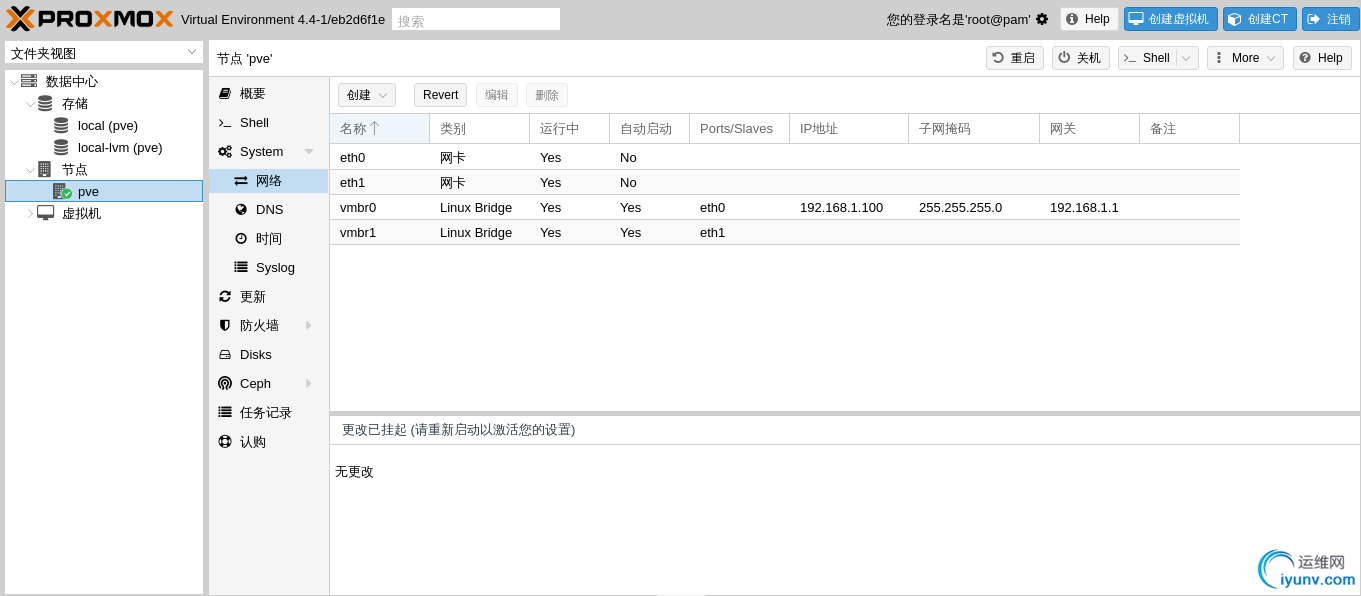Collapse the 数据中心 tree node

click(x=13, y=81)
